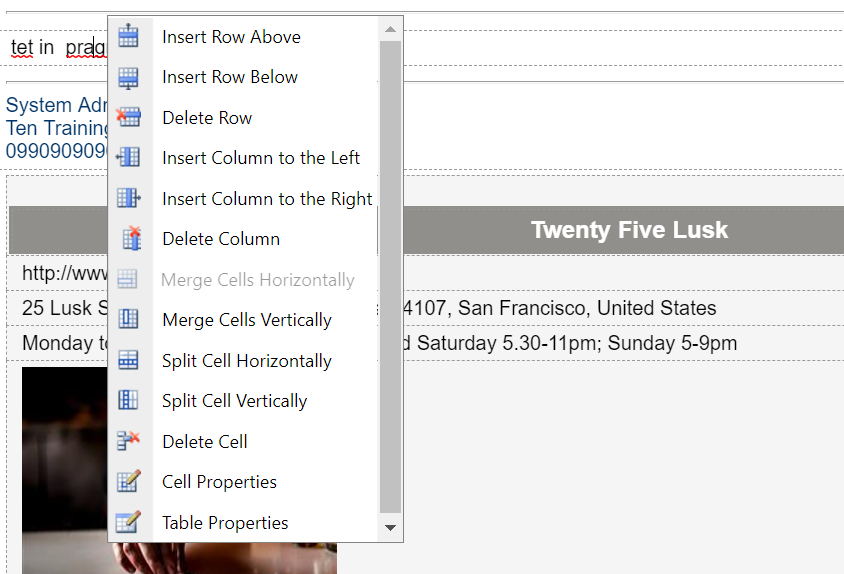Click the Delete Column icon

131,238
